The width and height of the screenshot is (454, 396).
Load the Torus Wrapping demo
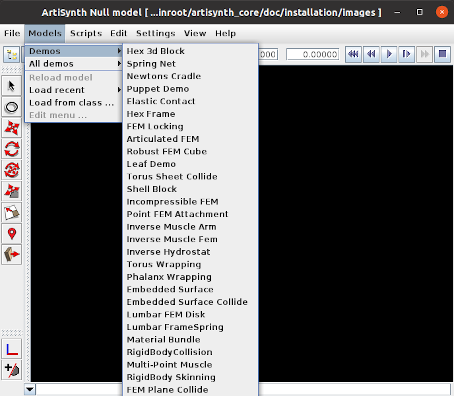pos(191,264)
